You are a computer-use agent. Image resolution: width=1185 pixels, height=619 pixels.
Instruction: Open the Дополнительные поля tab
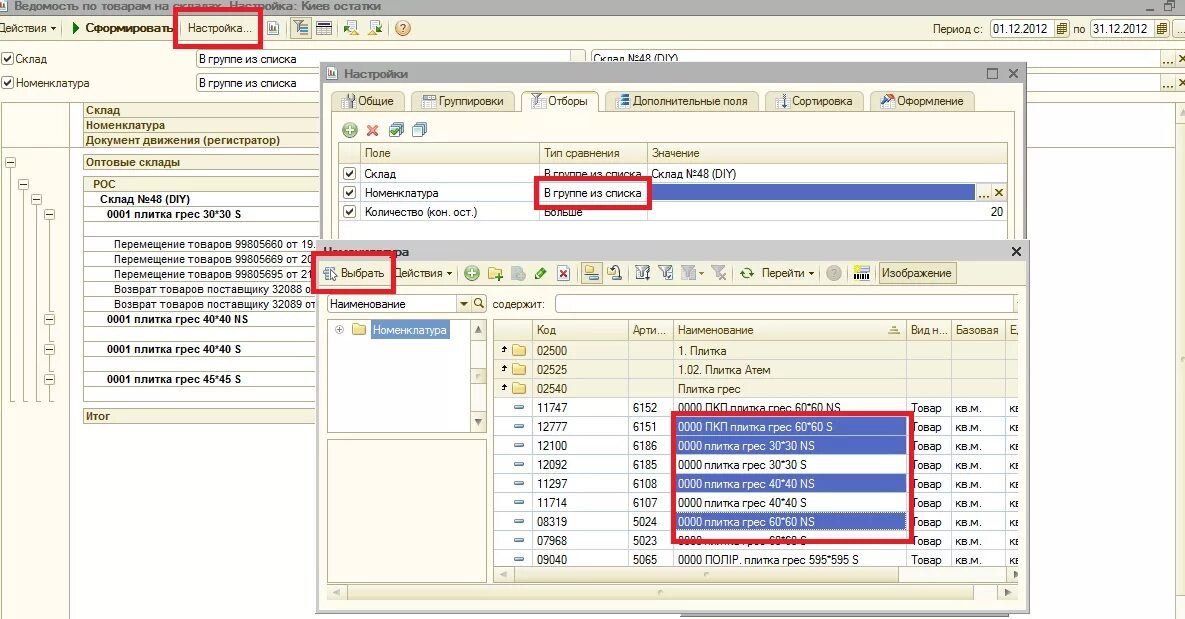coord(682,101)
